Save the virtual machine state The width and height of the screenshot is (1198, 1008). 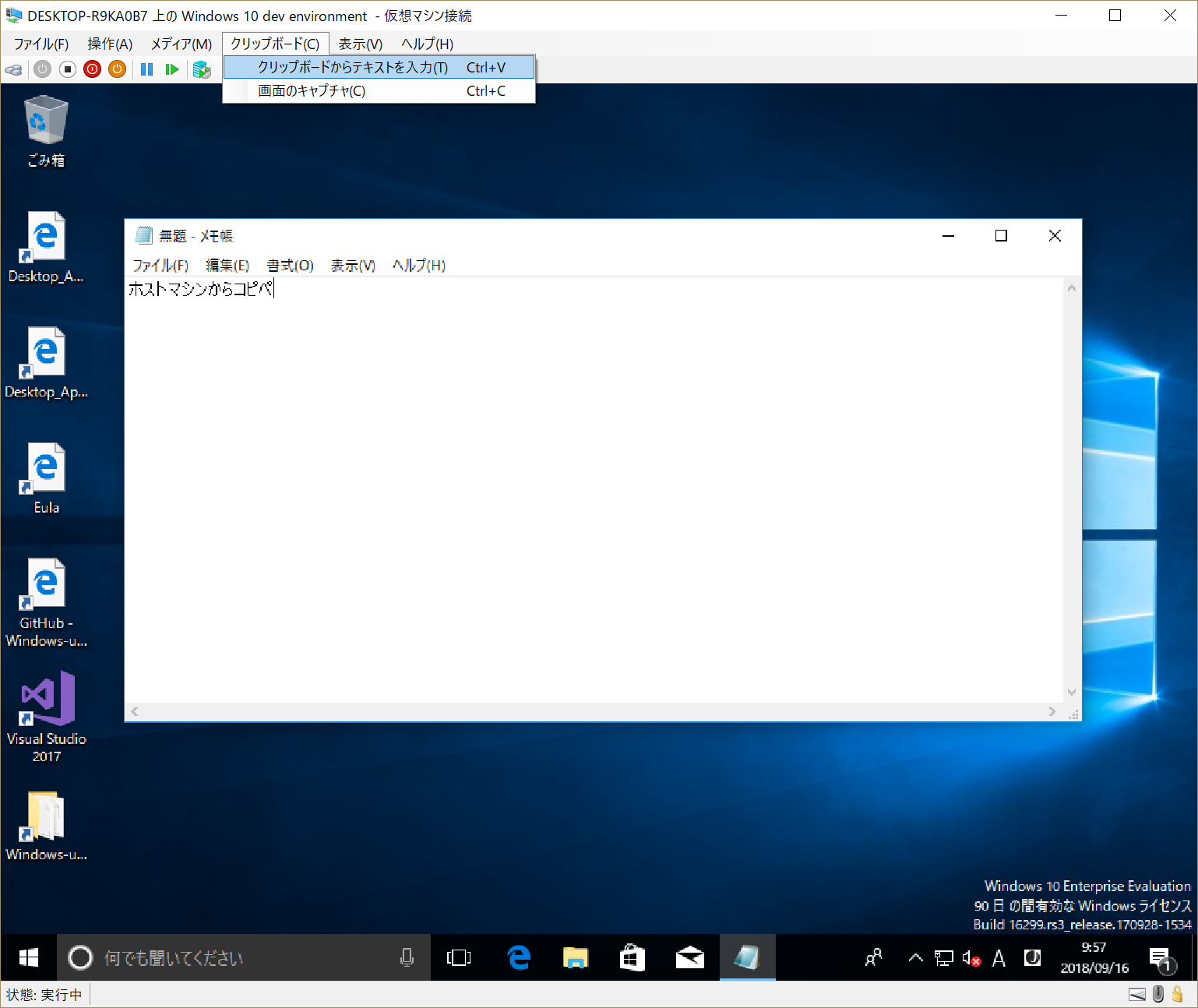(x=118, y=69)
